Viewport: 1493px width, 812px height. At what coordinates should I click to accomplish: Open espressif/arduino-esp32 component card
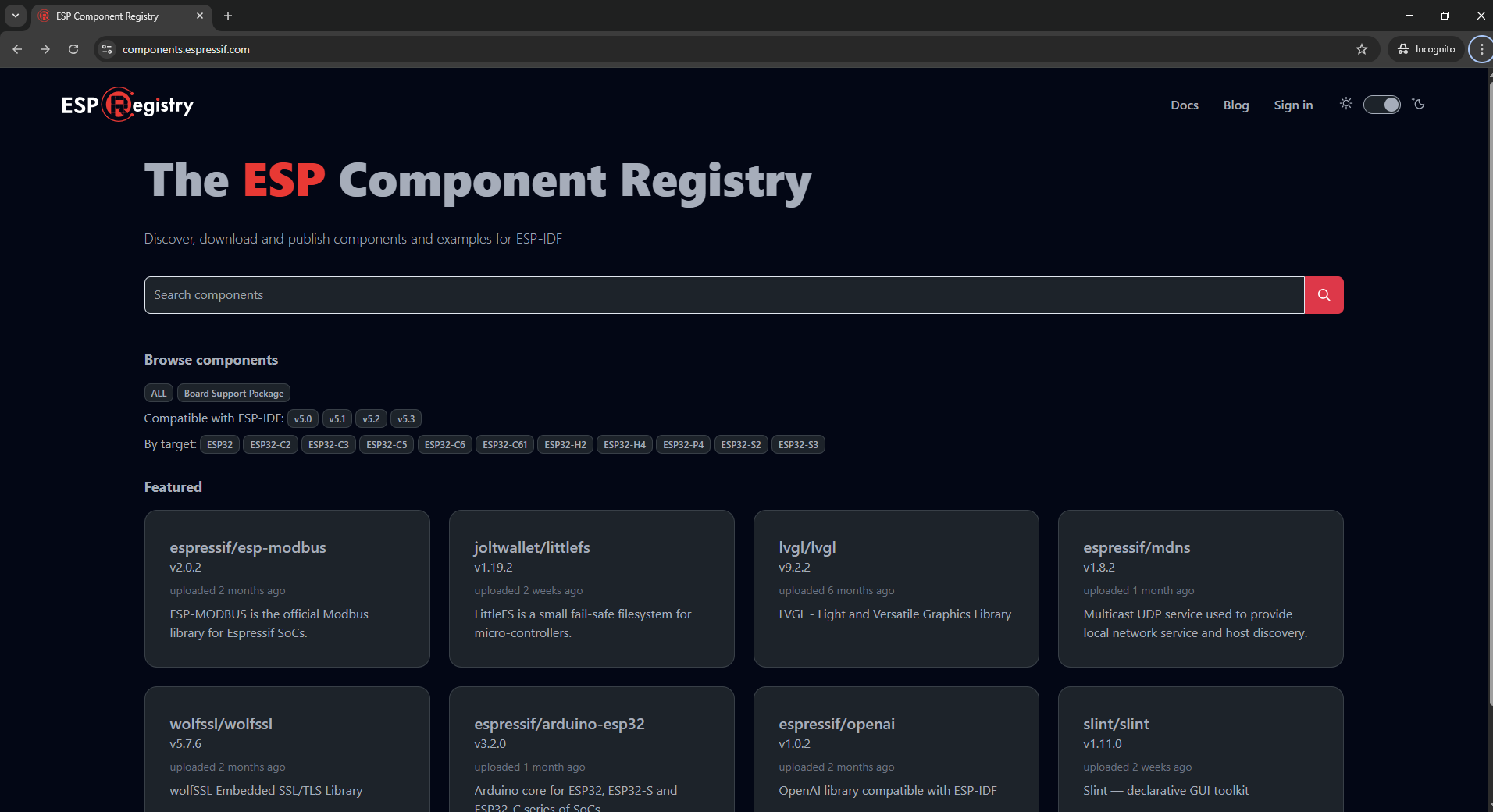[x=592, y=750]
